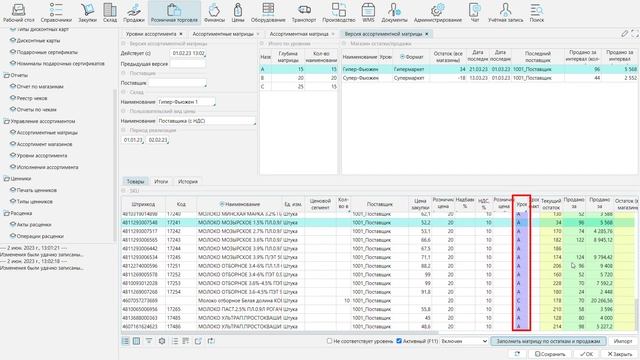
Task: Collapse the SKU group toggle
Action: click(123, 191)
